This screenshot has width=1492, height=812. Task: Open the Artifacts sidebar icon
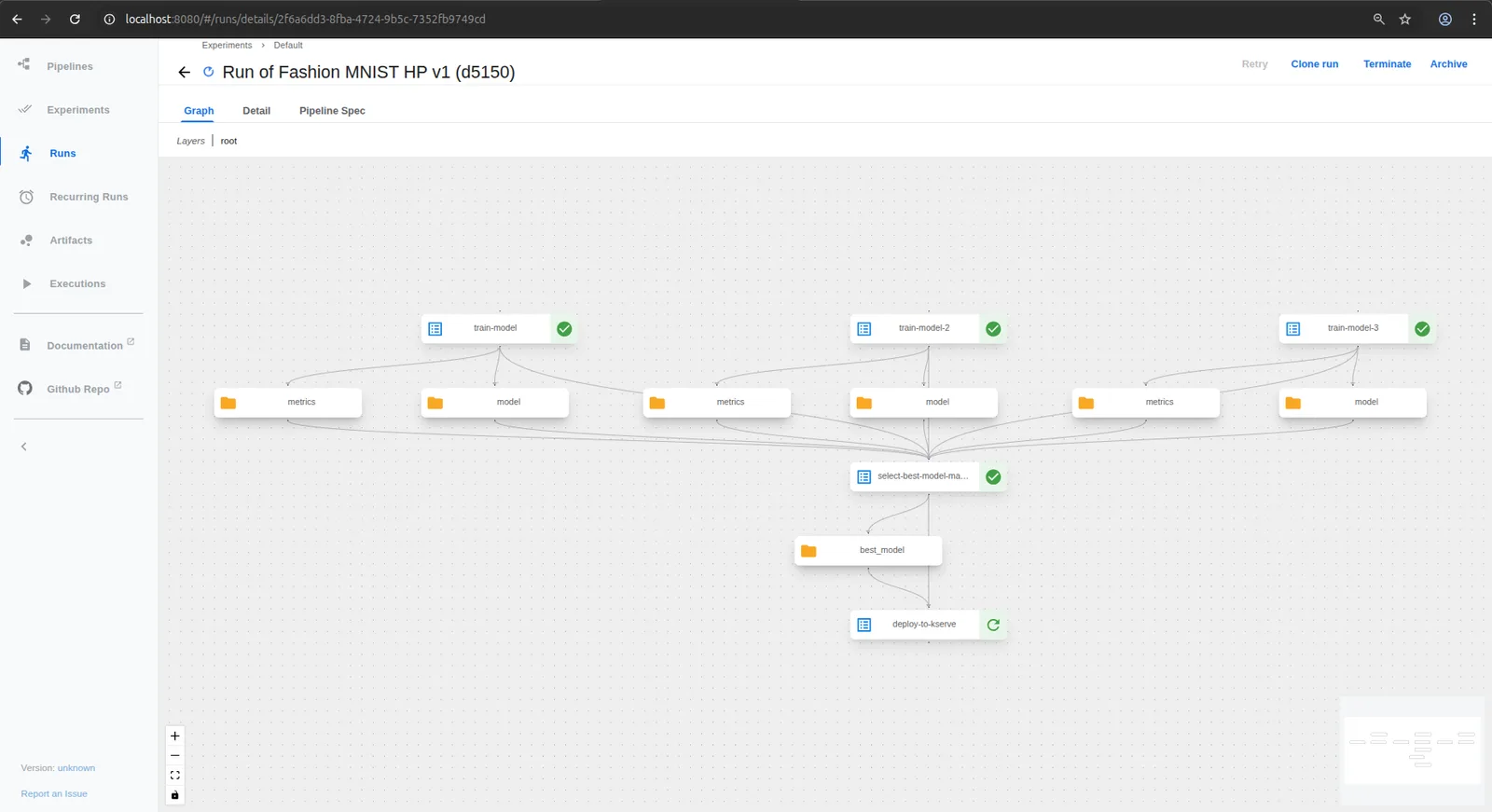(x=26, y=241)
